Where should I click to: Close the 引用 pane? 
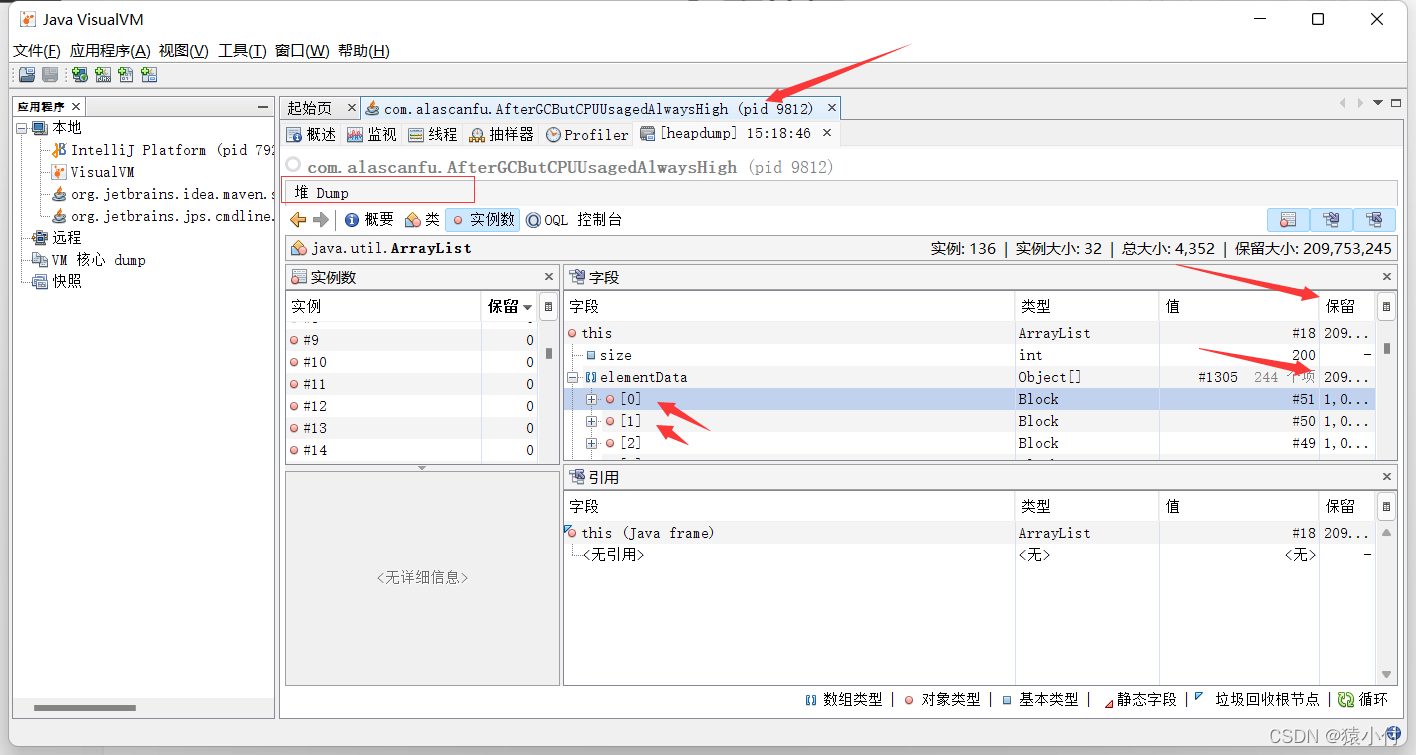[1386, 477]
